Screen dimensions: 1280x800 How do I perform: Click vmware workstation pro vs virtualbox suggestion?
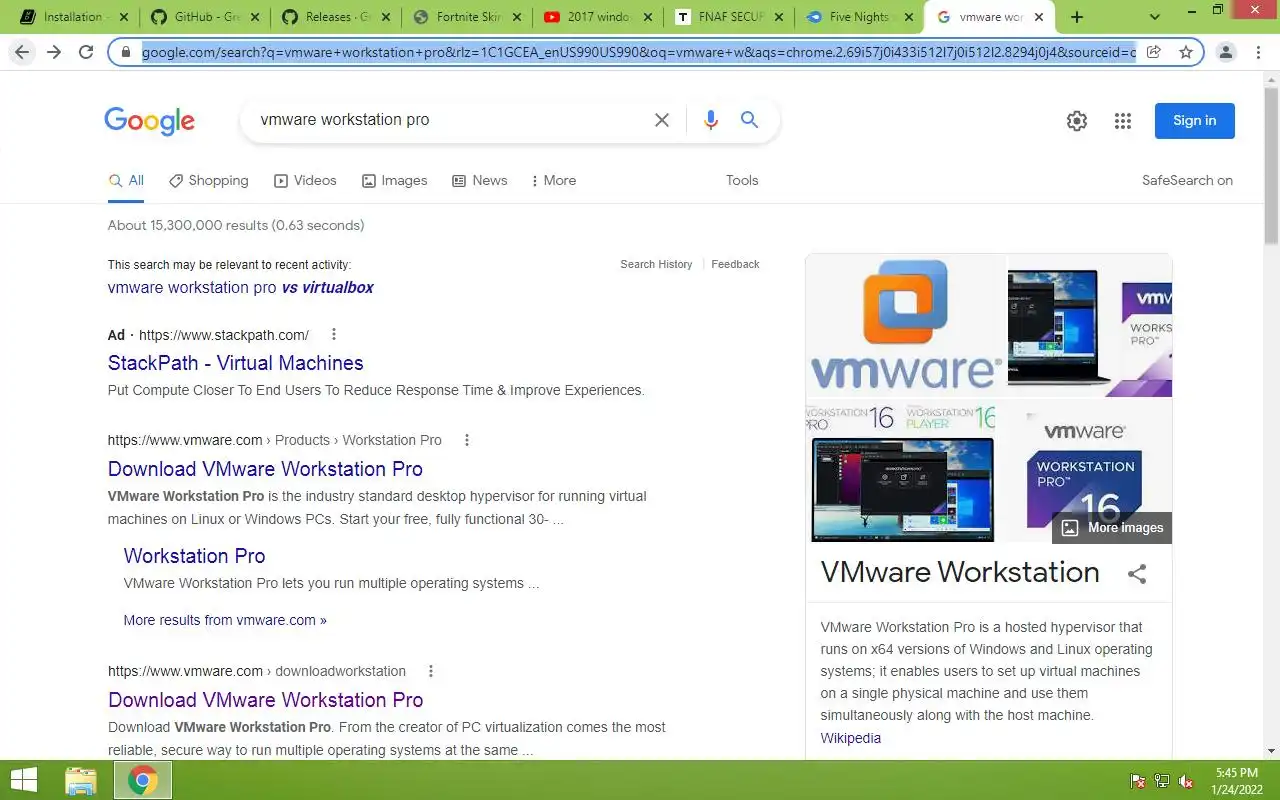point(241,288)
